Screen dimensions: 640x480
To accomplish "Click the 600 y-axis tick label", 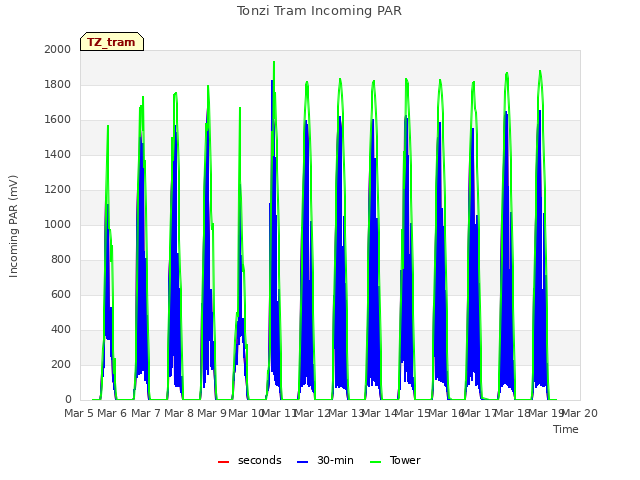I will point(61,294).
